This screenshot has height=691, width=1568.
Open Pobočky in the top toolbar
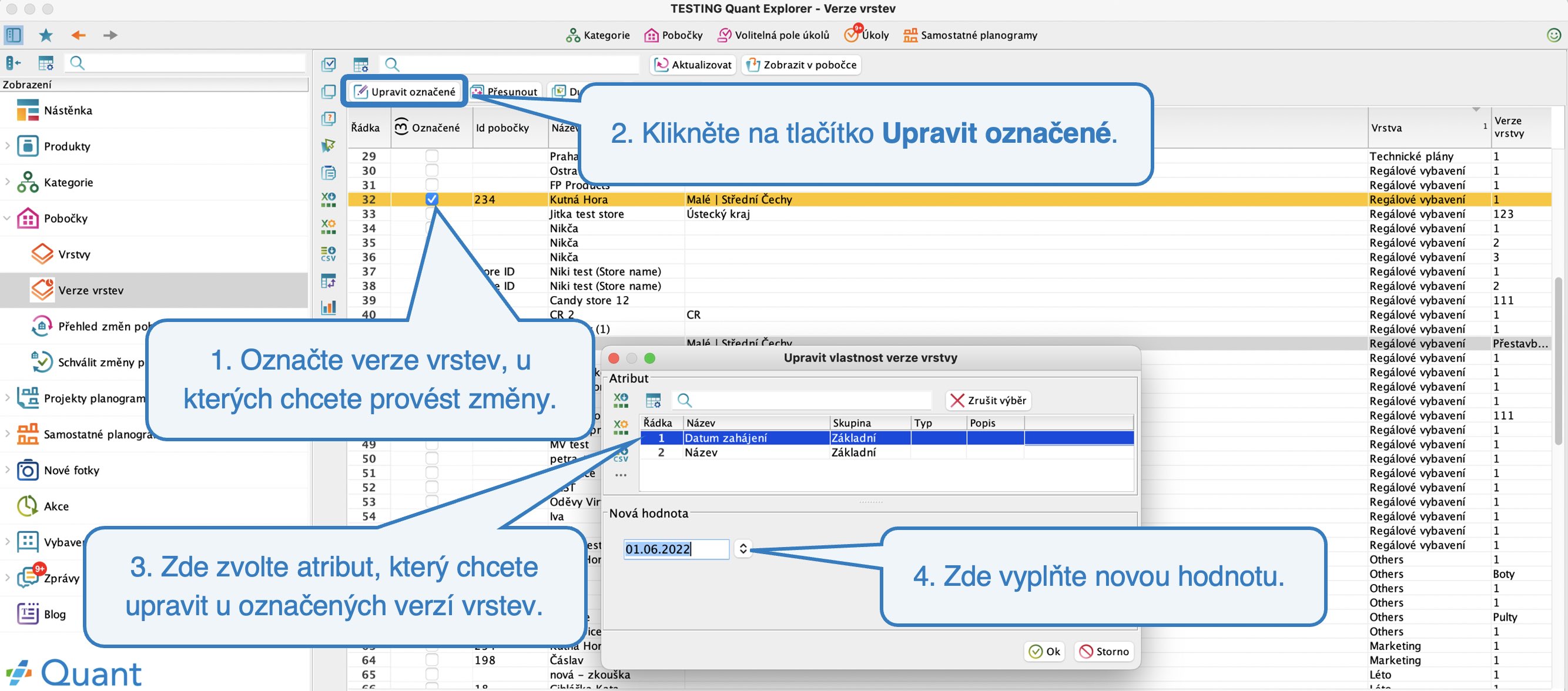click(674, 35)
